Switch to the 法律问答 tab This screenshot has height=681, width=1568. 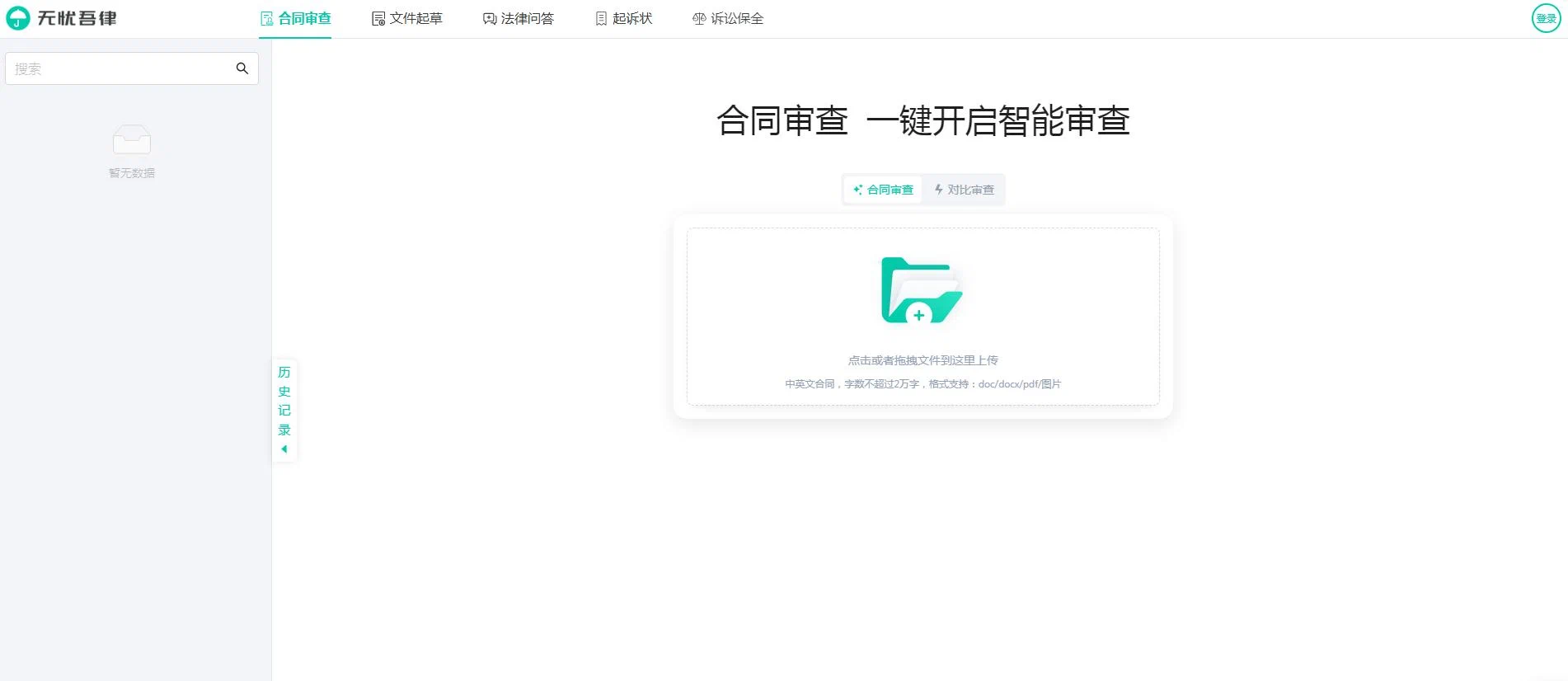pos(519,18)
